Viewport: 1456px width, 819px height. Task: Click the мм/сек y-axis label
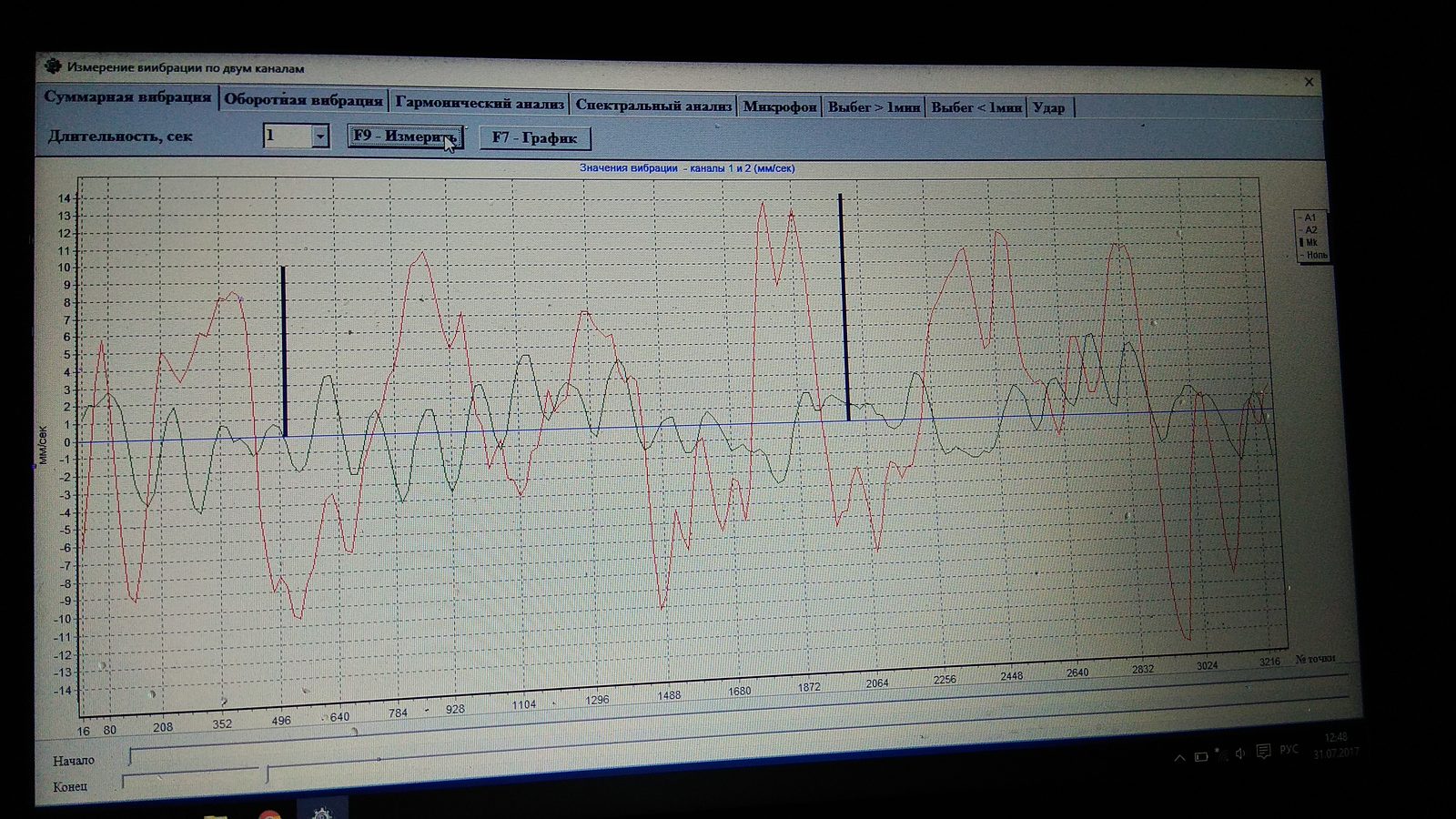click(x=42, y=445)
